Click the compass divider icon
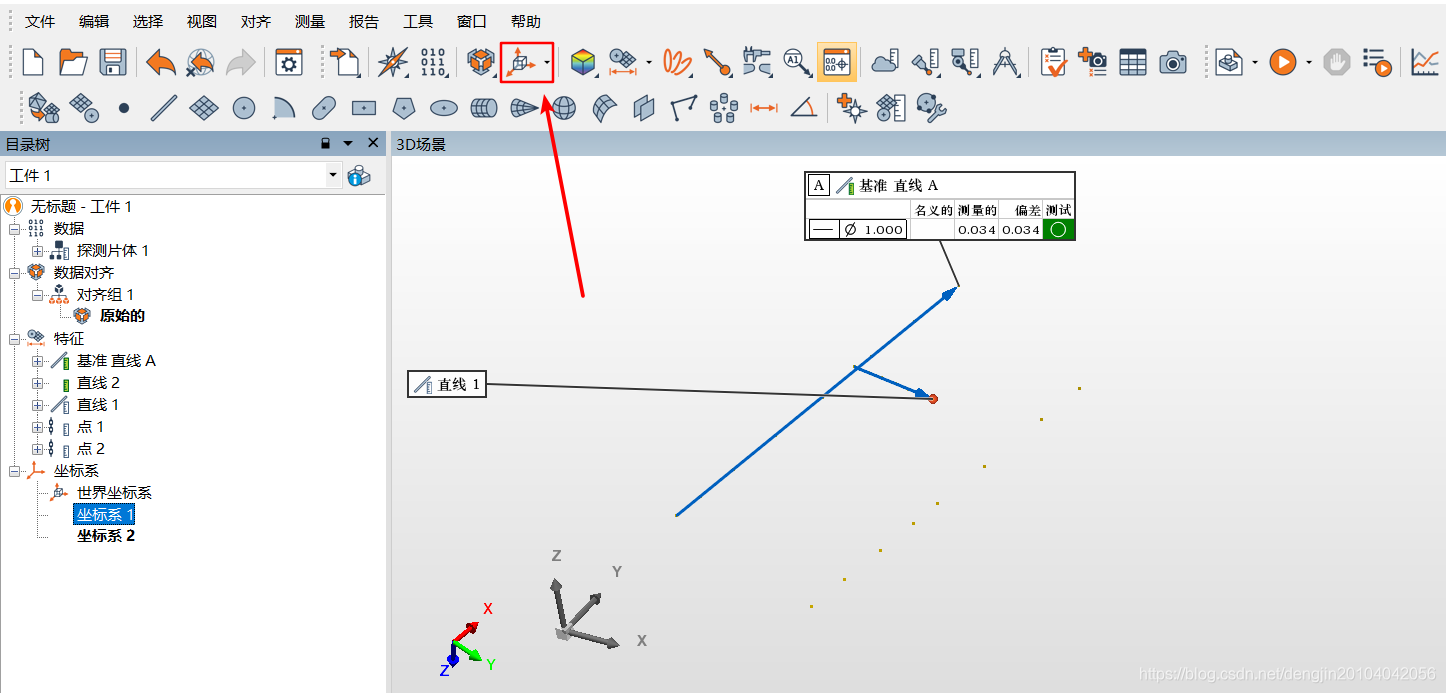 tap(1006, 62)
